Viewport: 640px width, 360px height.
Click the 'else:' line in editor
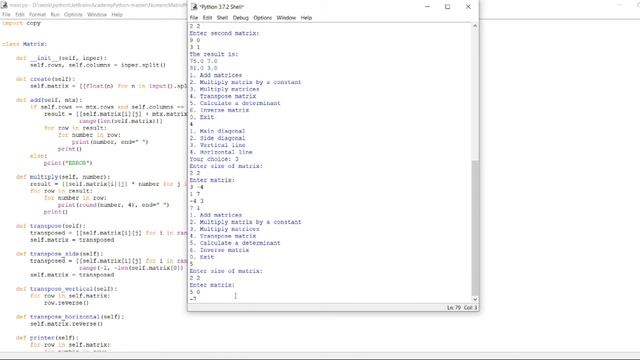(x=38, y=156)
